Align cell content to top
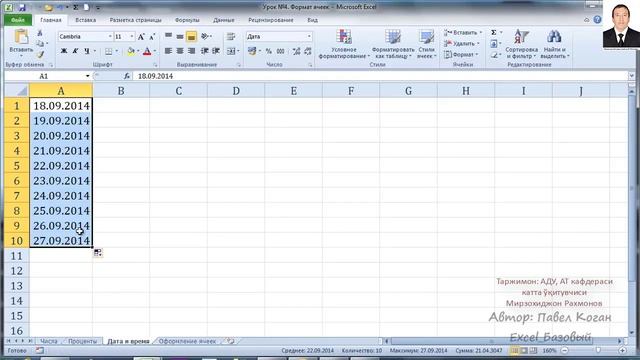The width and height of the screenshot is (640, 360). [168, 36]
